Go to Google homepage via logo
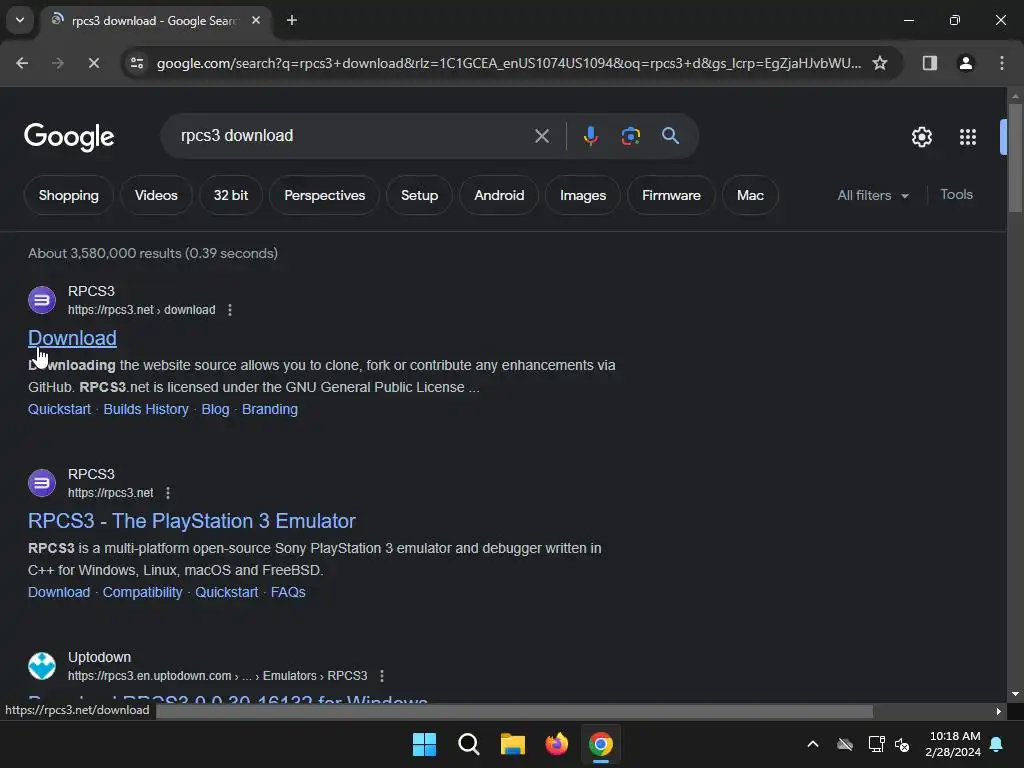Screen dimensions: 1024x768 pos(69,137)
